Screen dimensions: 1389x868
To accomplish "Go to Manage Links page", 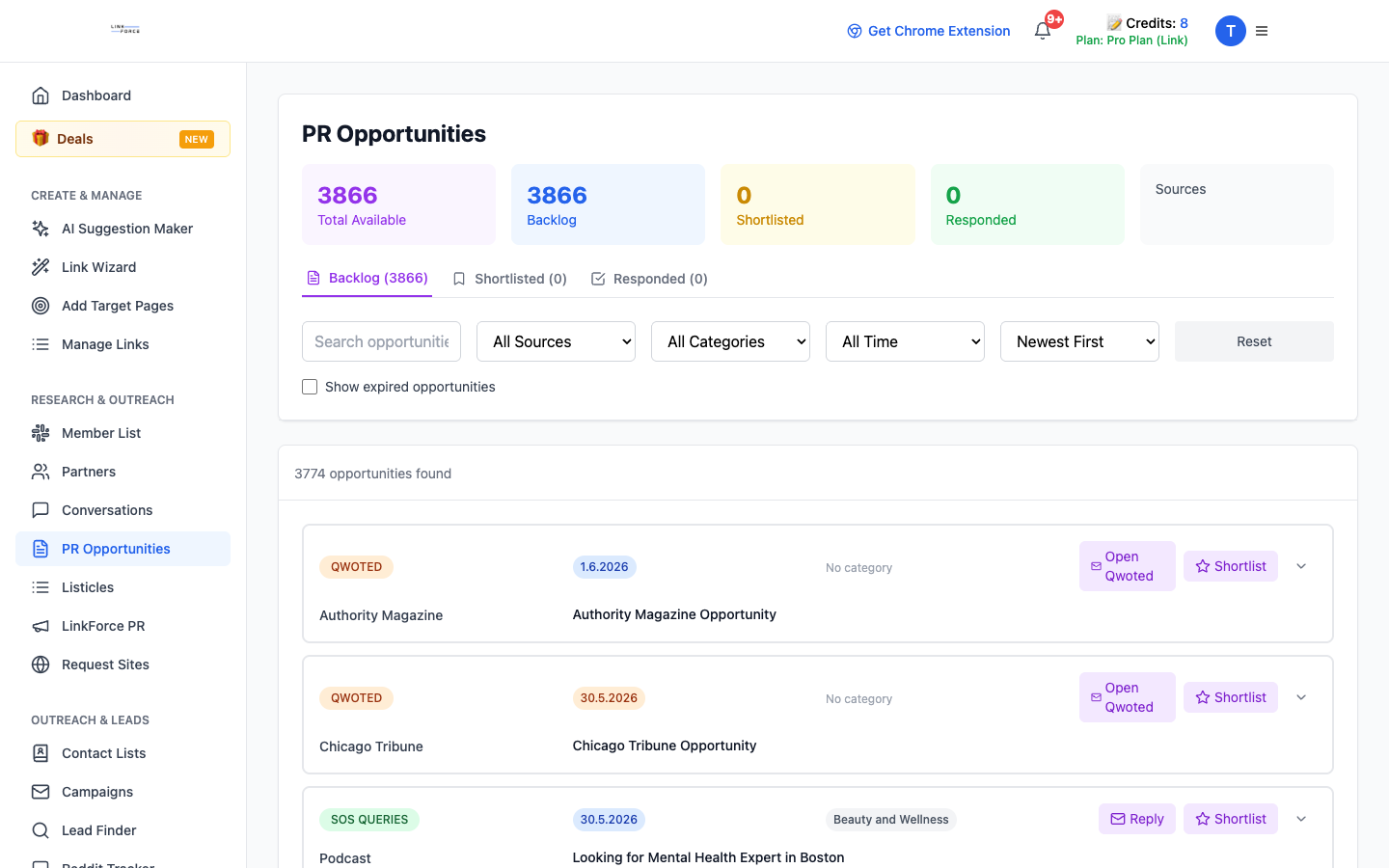I will [123, 344].
